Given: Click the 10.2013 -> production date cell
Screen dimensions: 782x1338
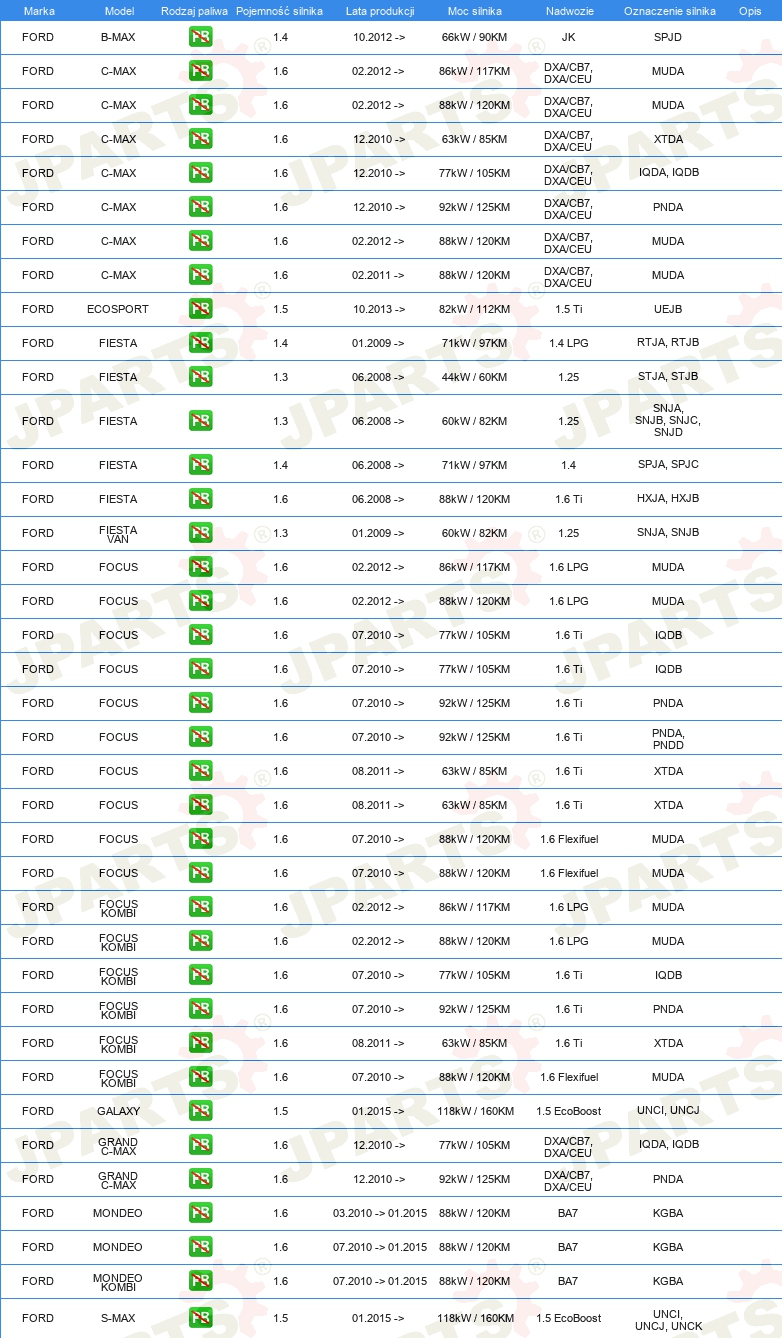Looking at the screenshot, I should (379, 309).
